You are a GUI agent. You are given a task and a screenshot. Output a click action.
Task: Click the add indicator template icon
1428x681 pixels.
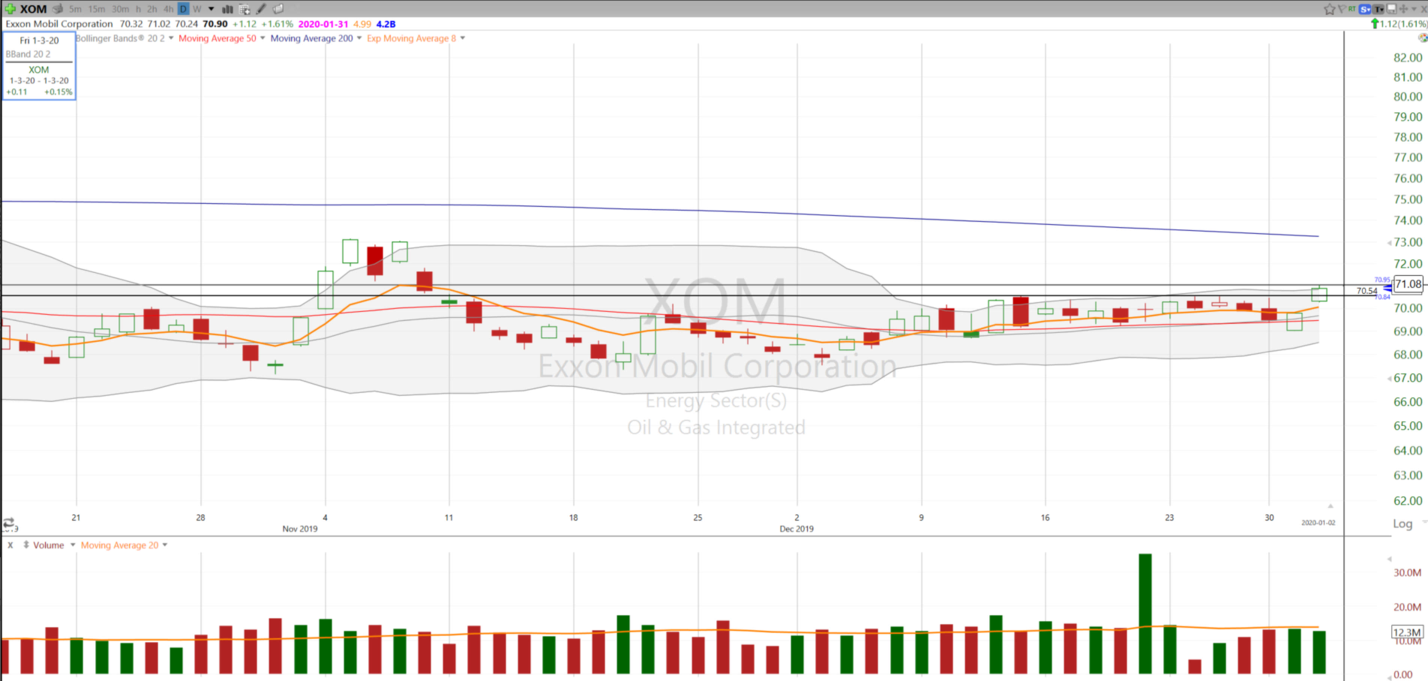(x=243, y=9)
